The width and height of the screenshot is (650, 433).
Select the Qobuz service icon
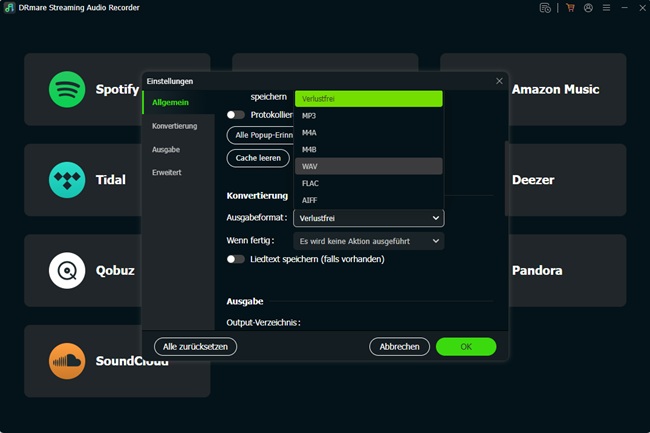tap(67, 270)
